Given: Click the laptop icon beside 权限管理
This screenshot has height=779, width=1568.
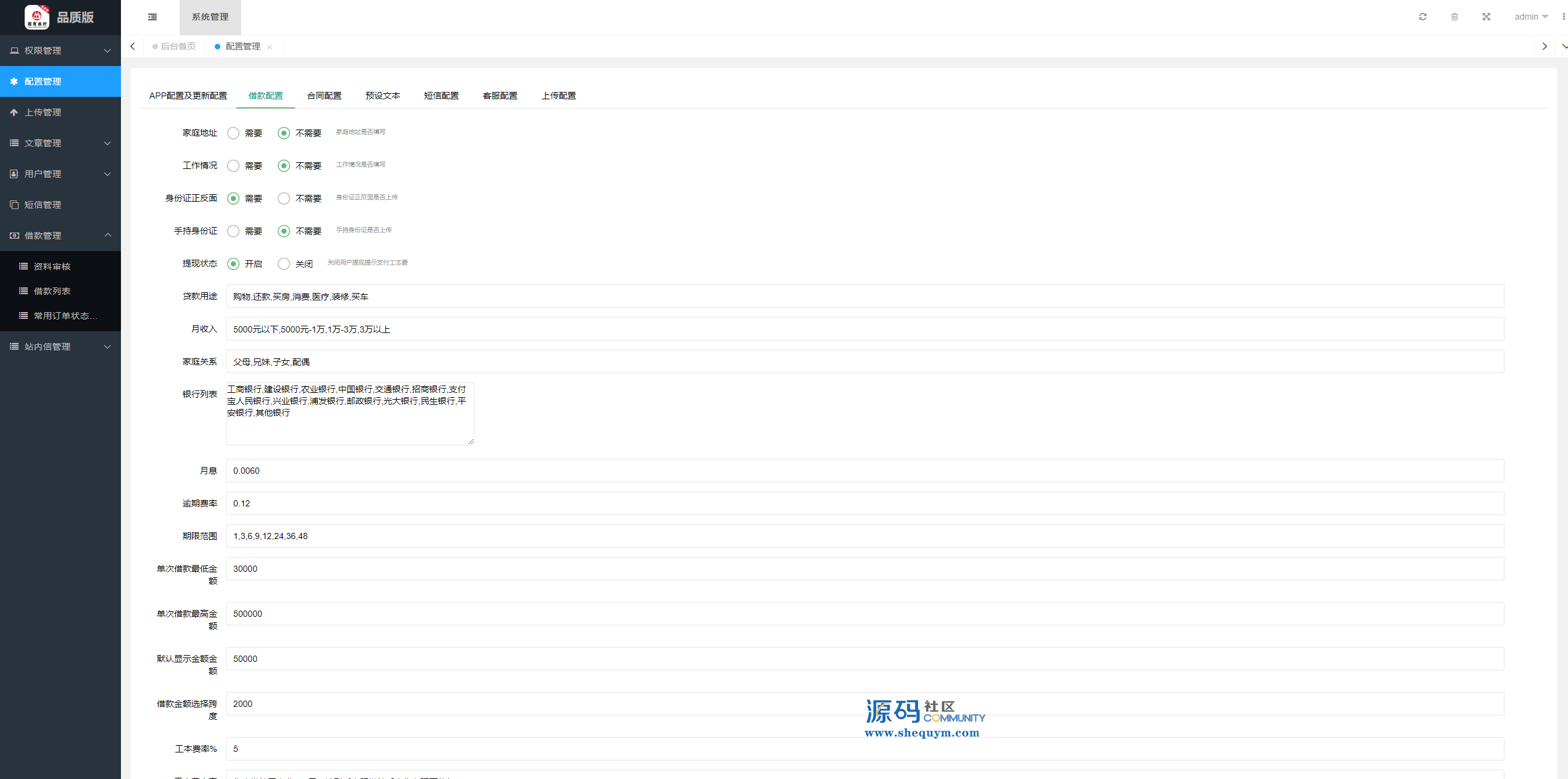Looking at the screenshot, I should coord(14,51).
